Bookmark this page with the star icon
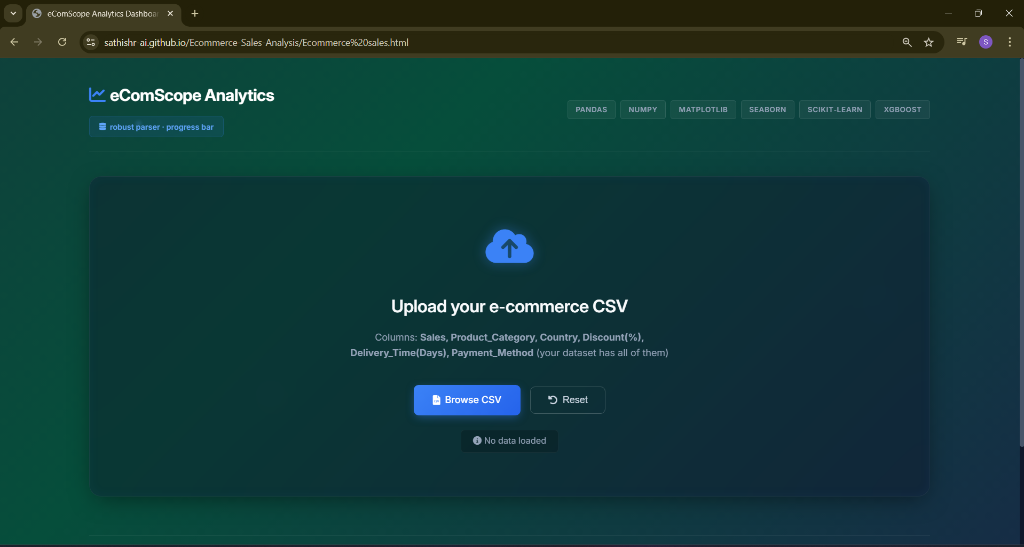Screen dimensions: 1024x547 point(928,42)
